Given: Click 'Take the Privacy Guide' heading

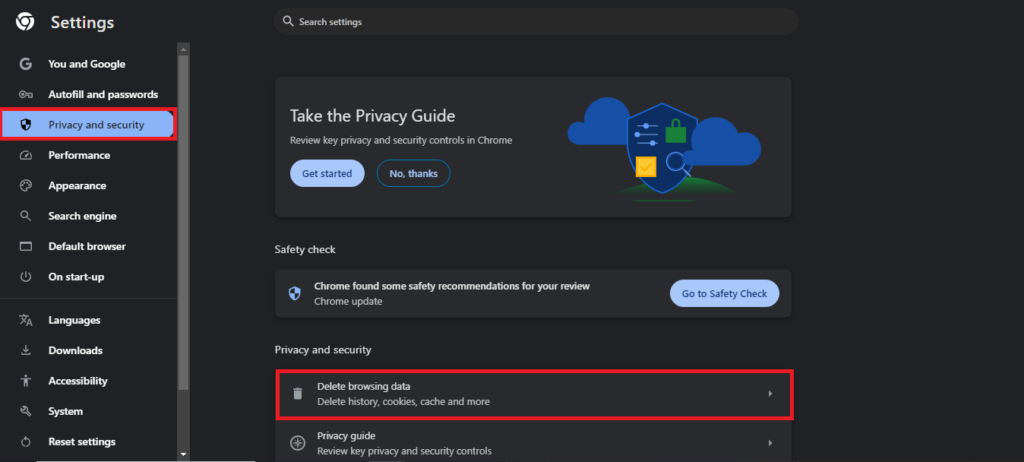Looking at the screenshot, I should click(x=372, y=116).
